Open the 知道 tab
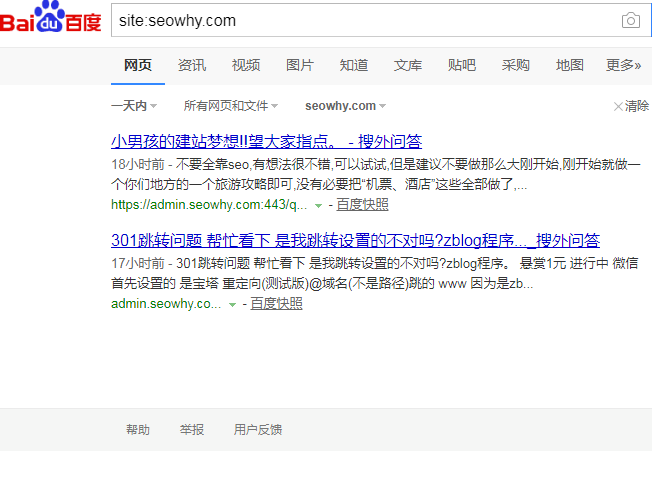Viewport: 652px width, 477px height. coord(354,65)
